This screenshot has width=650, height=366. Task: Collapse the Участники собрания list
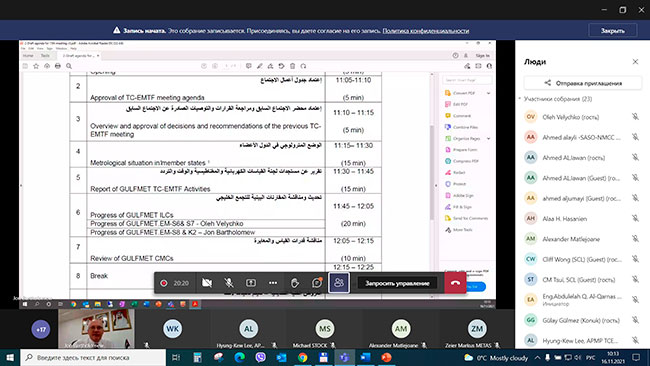pyautogui.click(x=520, y=99)
